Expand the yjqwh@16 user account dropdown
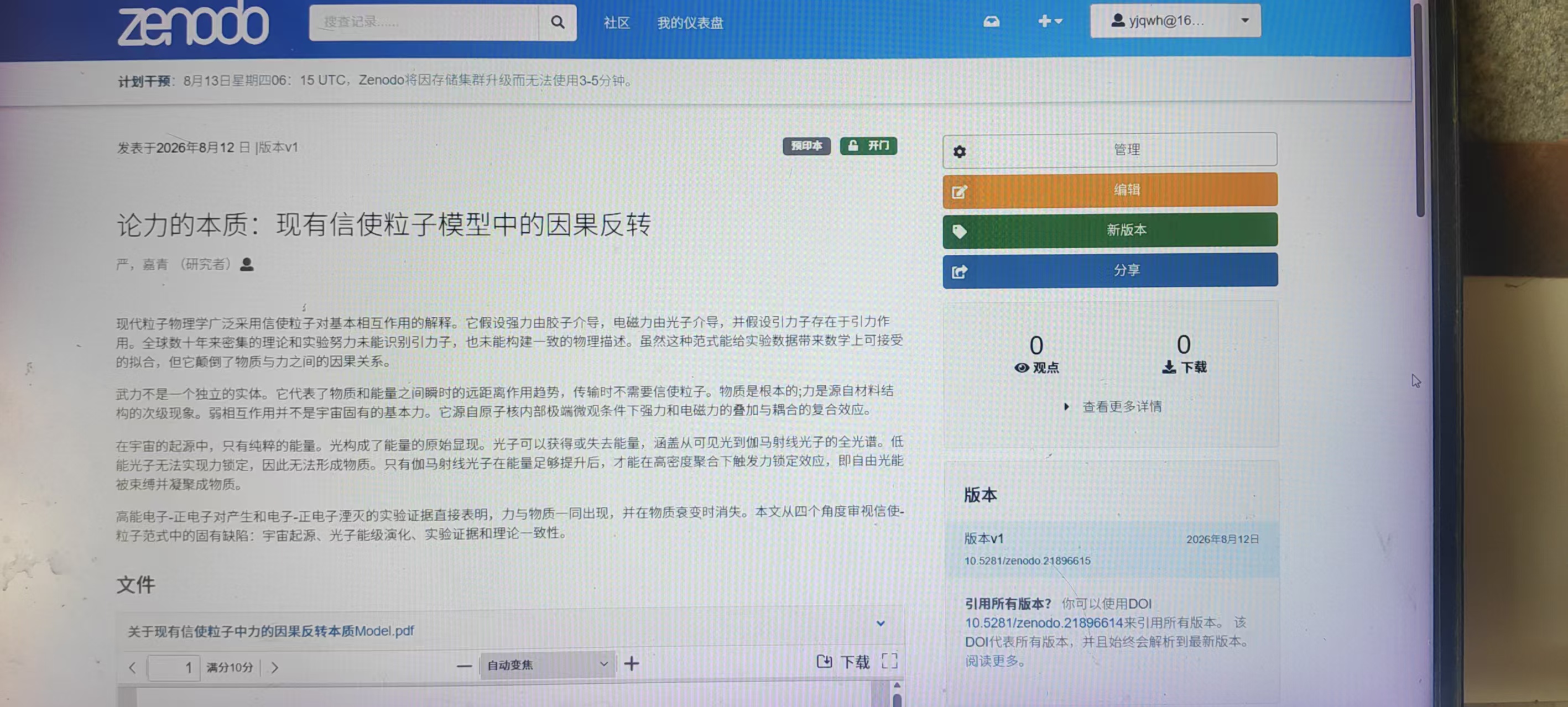The image size is (1568, 707). click(1175, 20)
